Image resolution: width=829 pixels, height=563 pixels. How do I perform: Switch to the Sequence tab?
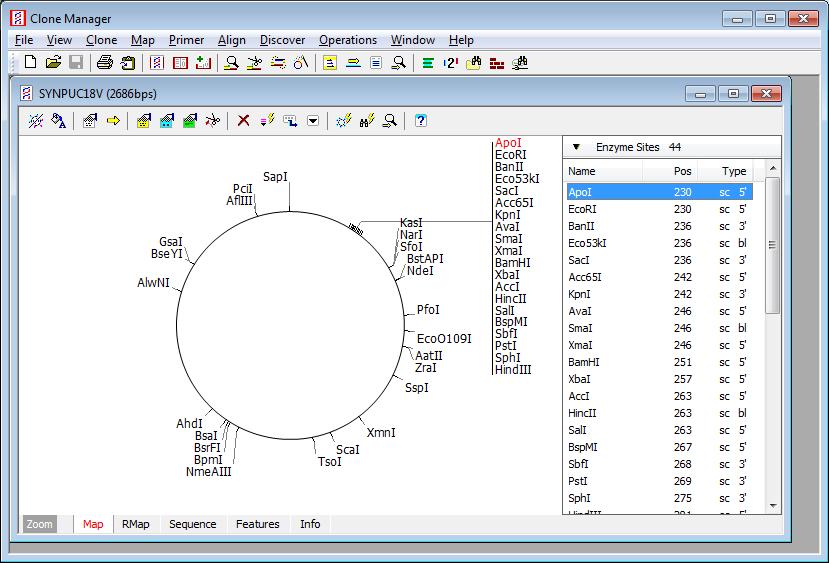click(192, 524)
